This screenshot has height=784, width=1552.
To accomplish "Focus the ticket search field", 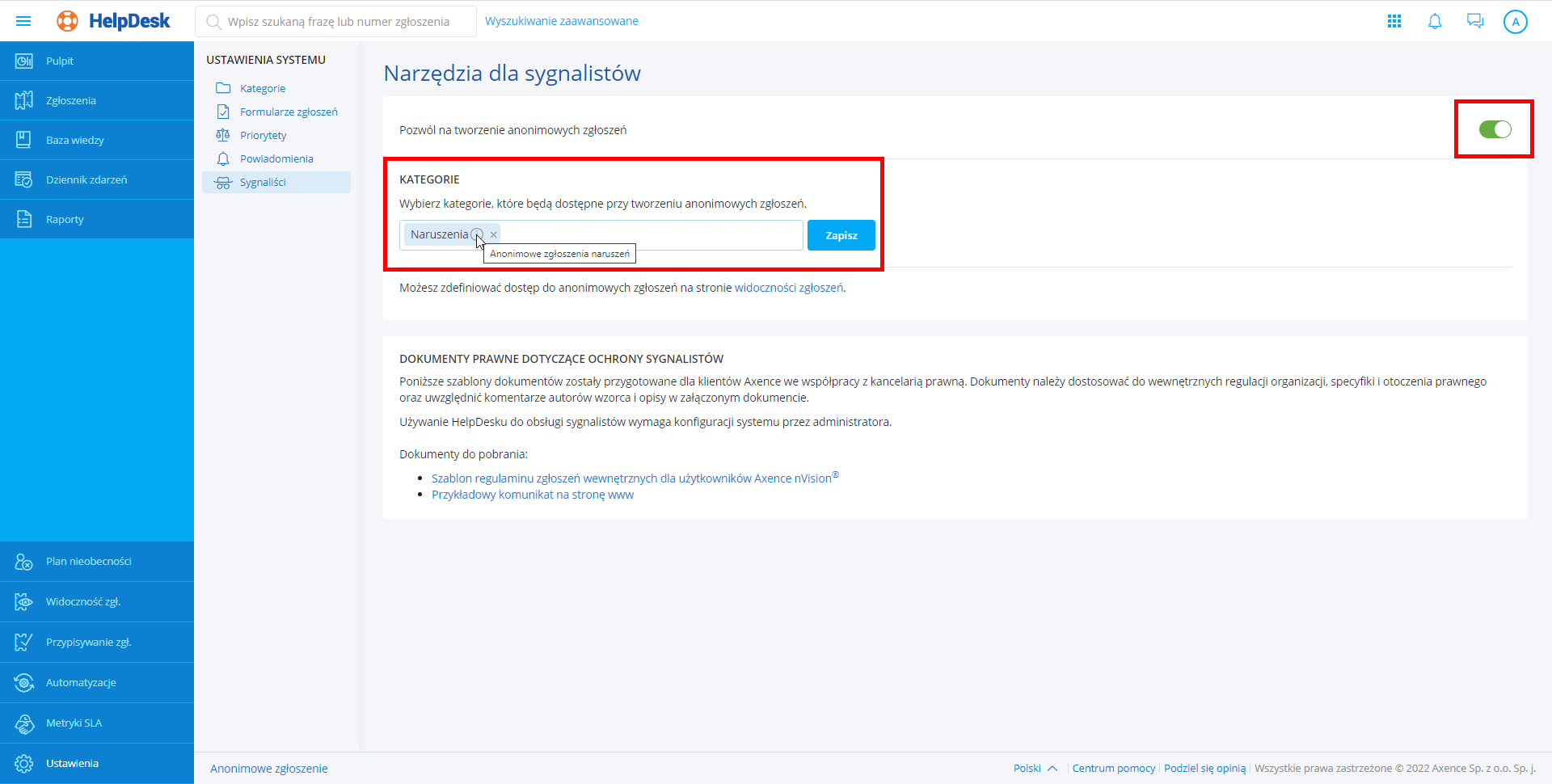I will [x=339, y=22].
